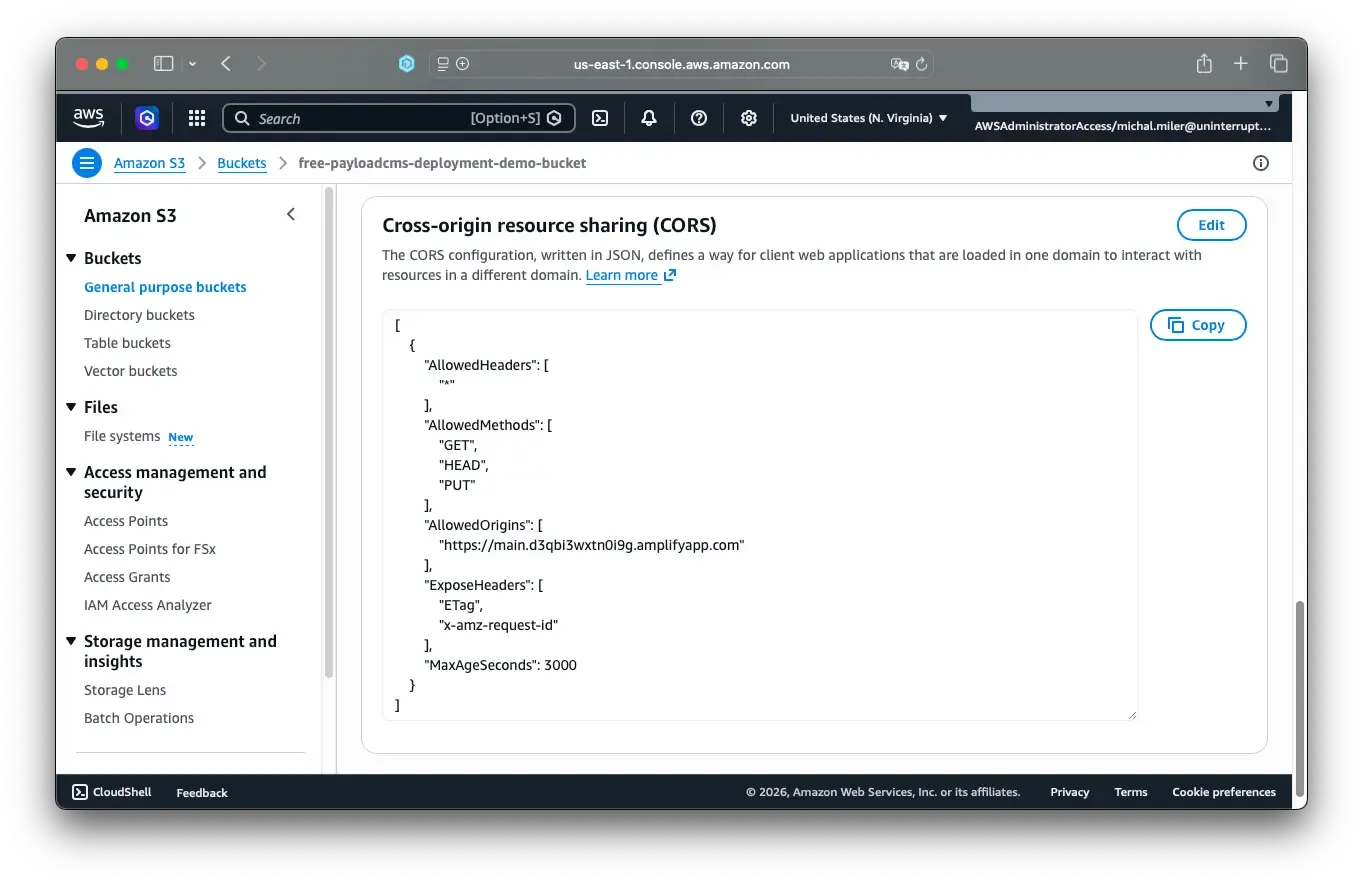Open Storage Lens in sidebar
The width and height of the screenshot is (1363, 883).
pos(125,690)
